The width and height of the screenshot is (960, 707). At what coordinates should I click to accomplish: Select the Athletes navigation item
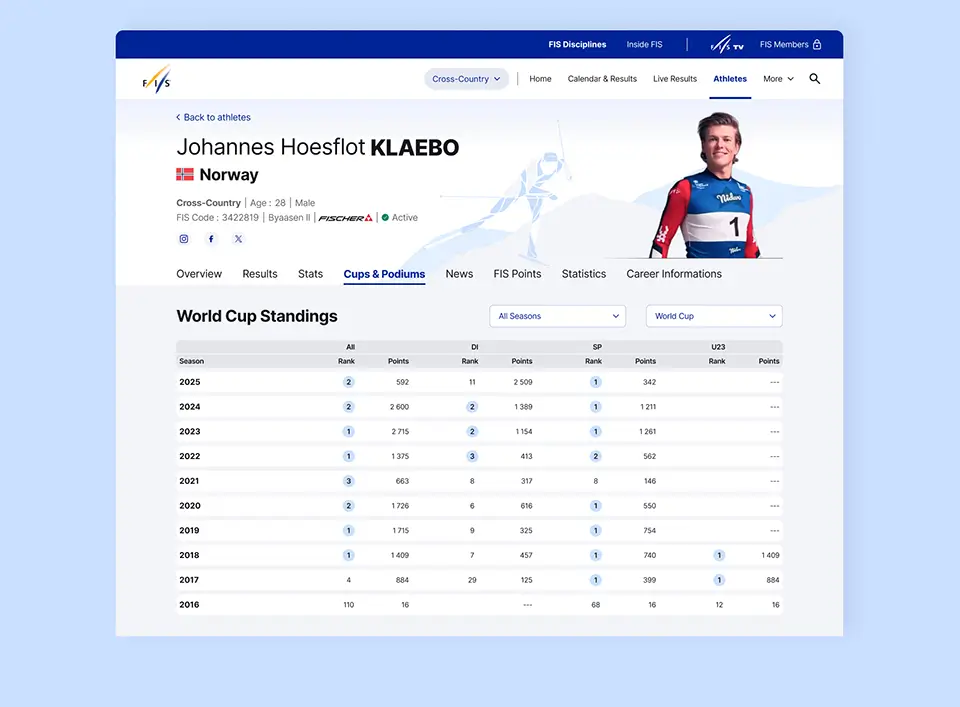730,79
